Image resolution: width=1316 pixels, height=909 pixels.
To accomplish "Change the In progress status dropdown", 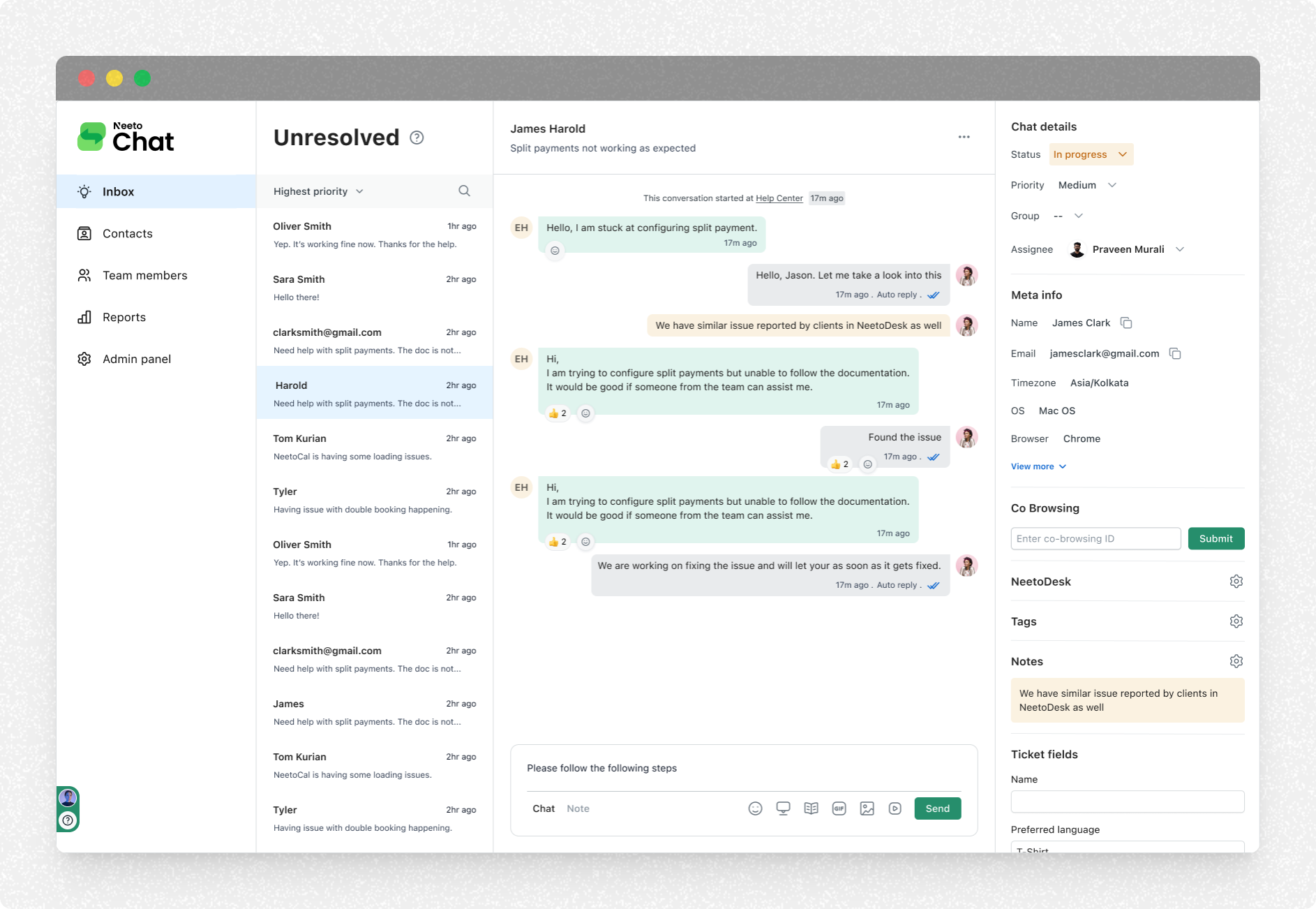I will click(x=1091, y=154).
